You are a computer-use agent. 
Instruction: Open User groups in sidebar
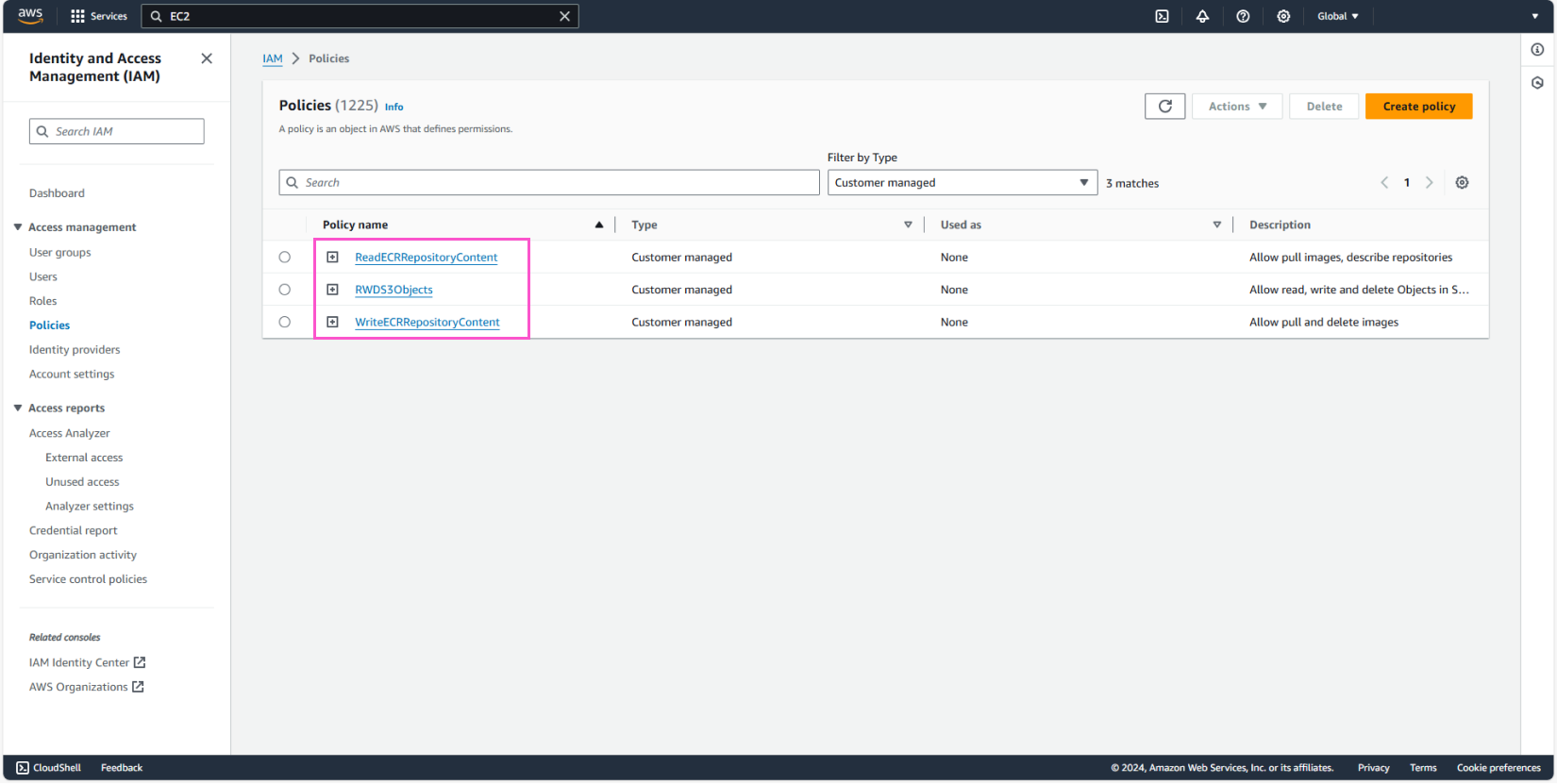(x=60, y=253)
